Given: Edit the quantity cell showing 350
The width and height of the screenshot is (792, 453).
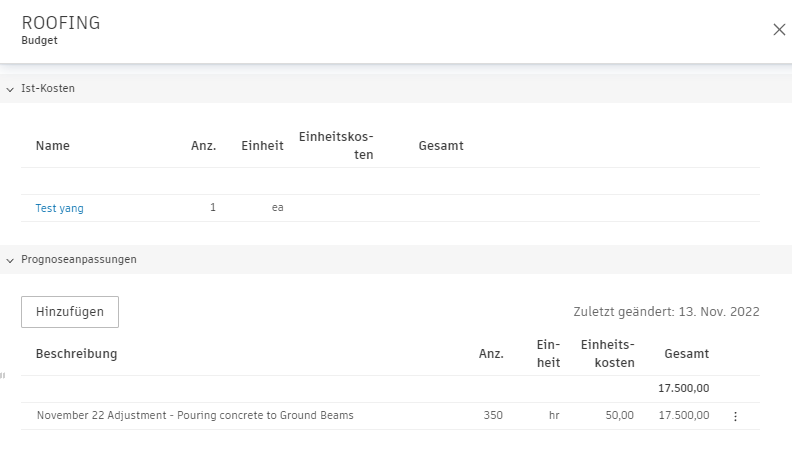Looking at the screenshot, I should coord(493,416).
